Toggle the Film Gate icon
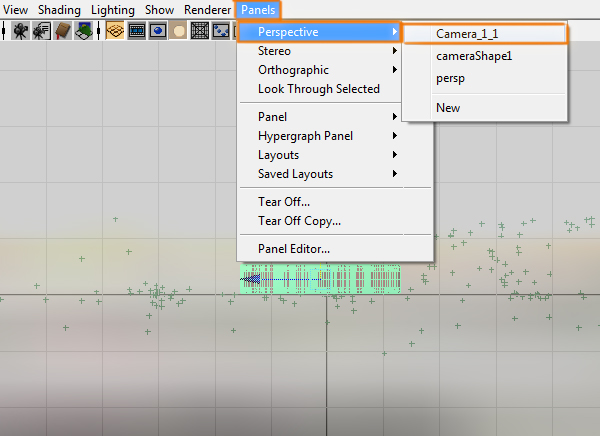This screenshot has width=600, height=436. pos(137,31)
